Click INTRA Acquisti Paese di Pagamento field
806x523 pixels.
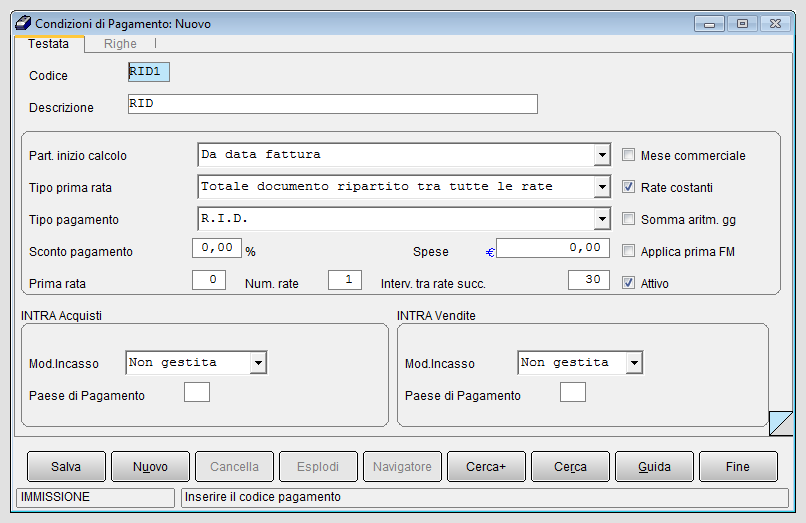[197, 392]
